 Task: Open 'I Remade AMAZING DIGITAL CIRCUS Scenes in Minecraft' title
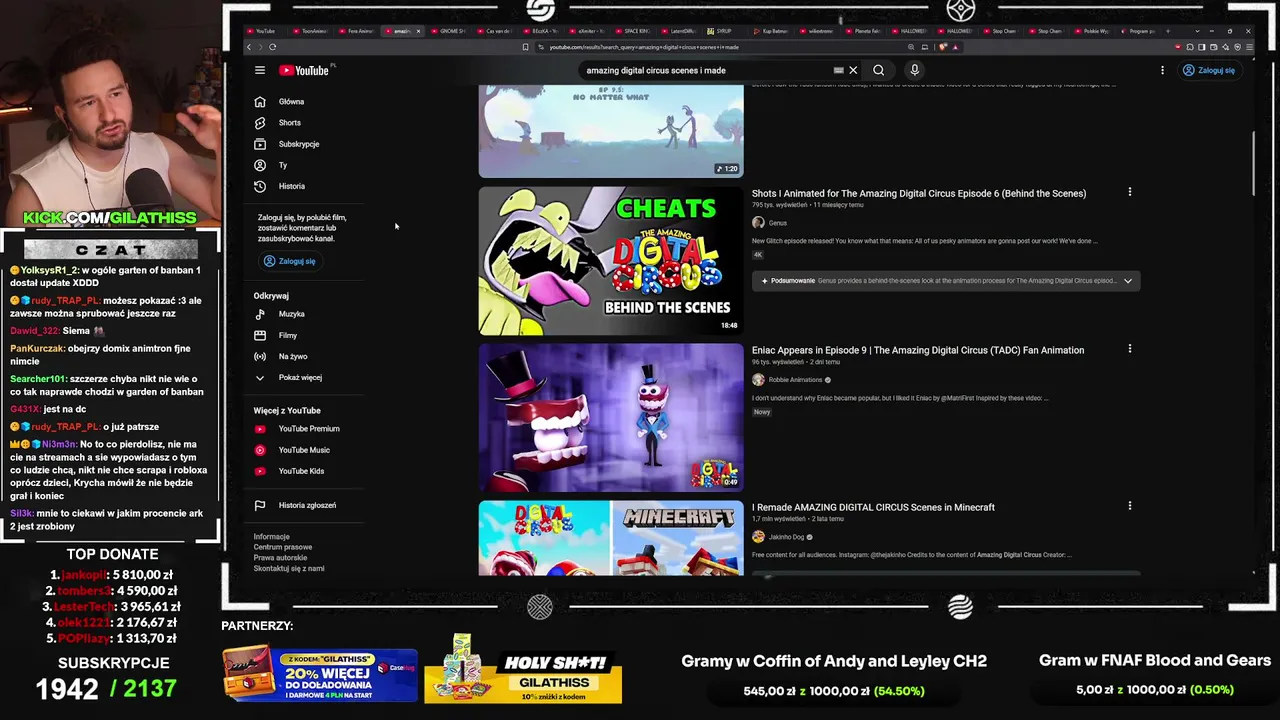(x=873, y=507)
